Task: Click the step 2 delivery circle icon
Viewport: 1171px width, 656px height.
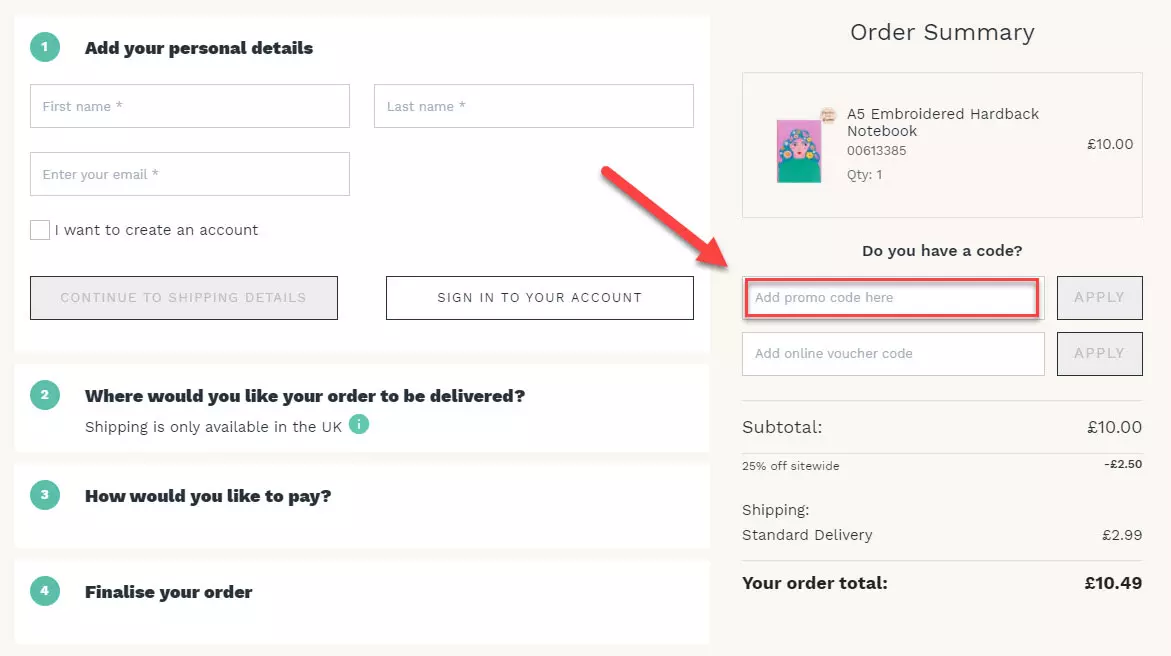Action: tap(44, 395)
